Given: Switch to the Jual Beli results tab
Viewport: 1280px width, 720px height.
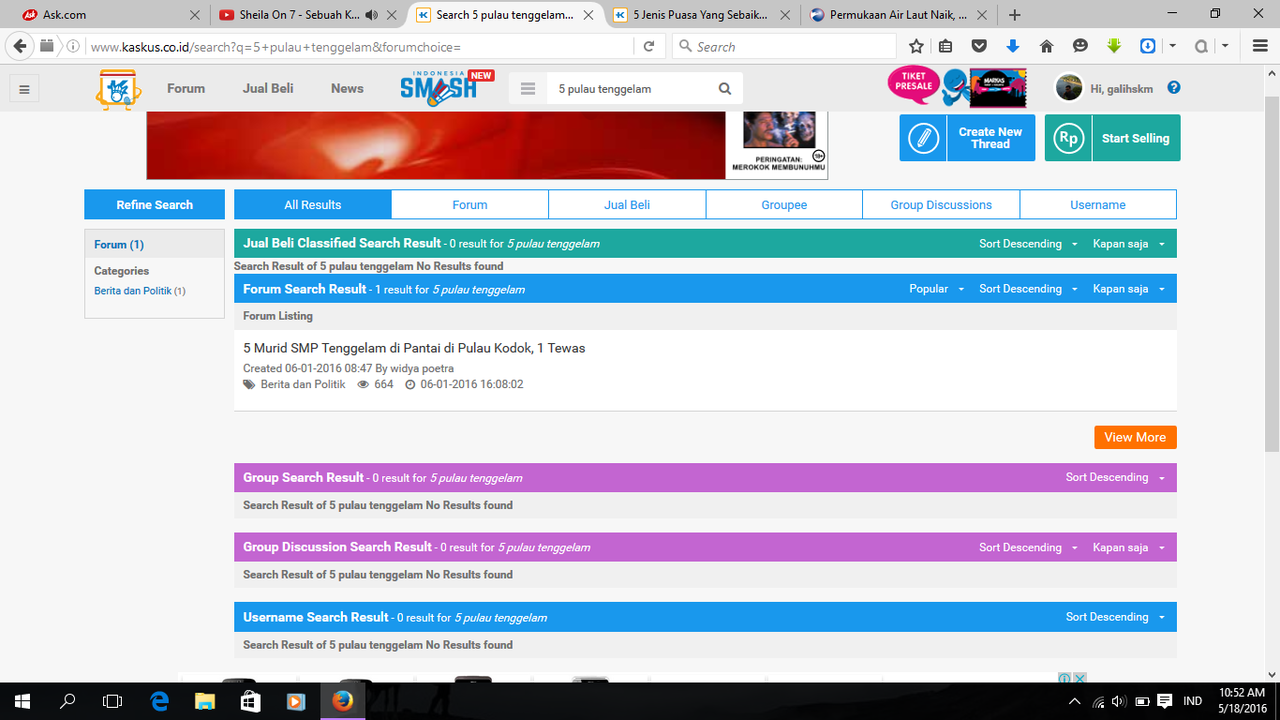Looking at the screenshot, I should (627, 204).
